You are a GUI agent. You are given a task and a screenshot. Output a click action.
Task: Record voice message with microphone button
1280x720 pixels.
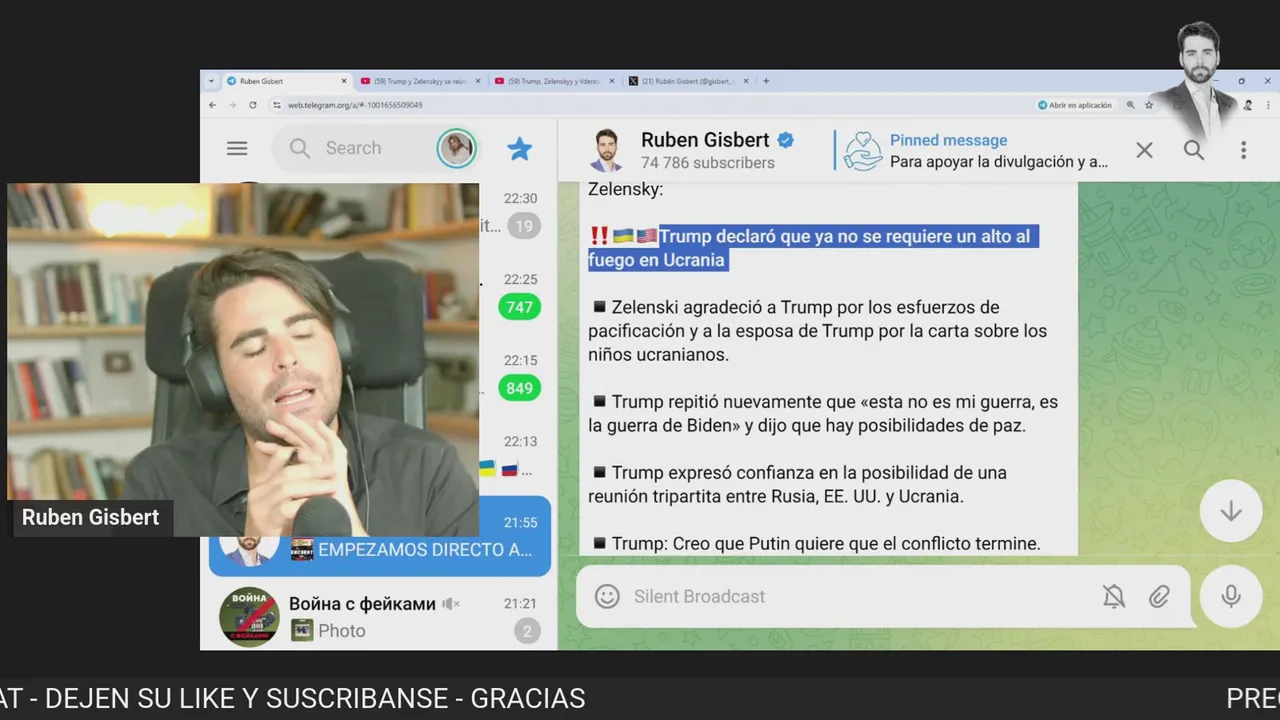[1231, 596]
